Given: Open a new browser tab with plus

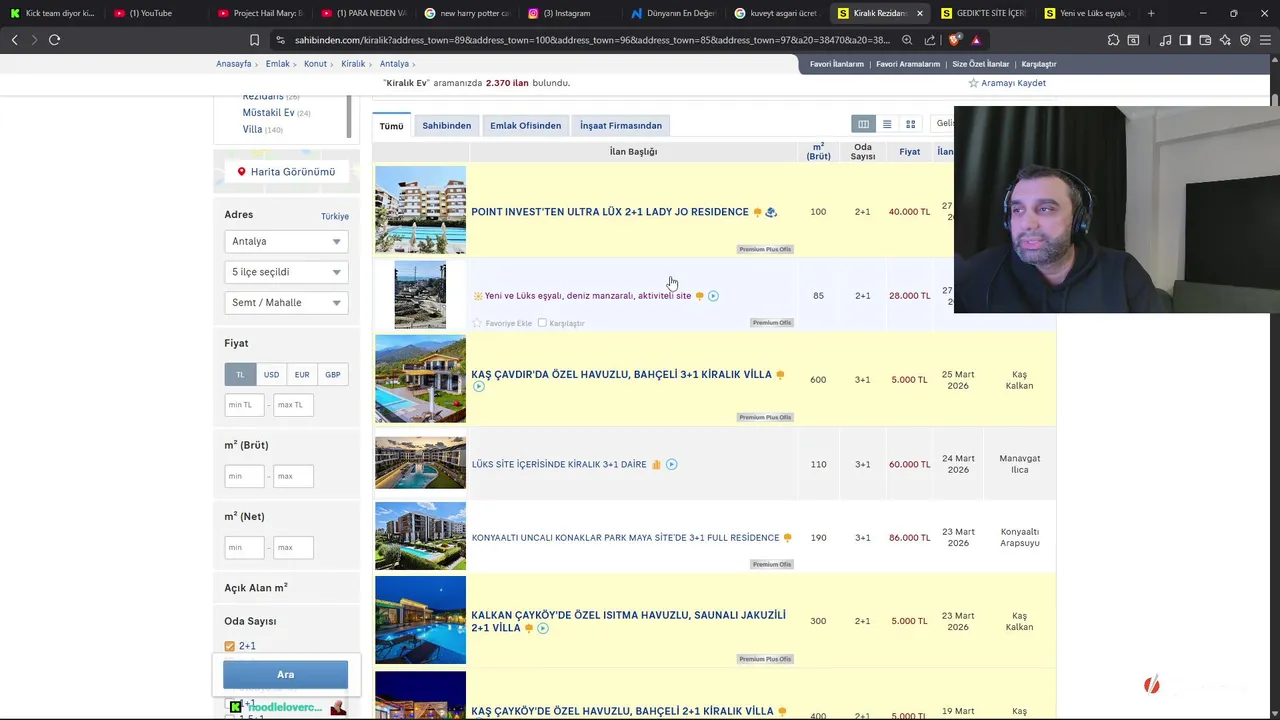Looking at the screenshot, I should point(1151,13).
